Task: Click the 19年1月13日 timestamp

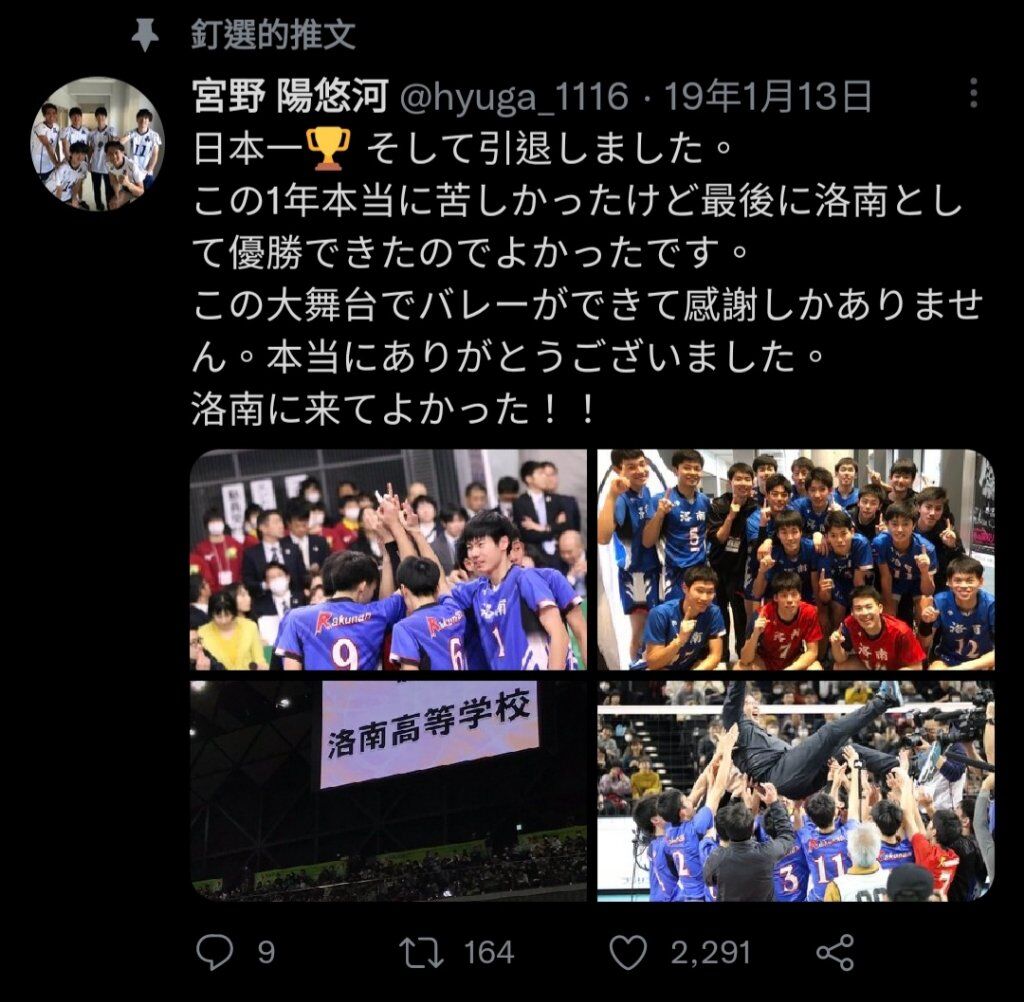Action: [767, 97]
